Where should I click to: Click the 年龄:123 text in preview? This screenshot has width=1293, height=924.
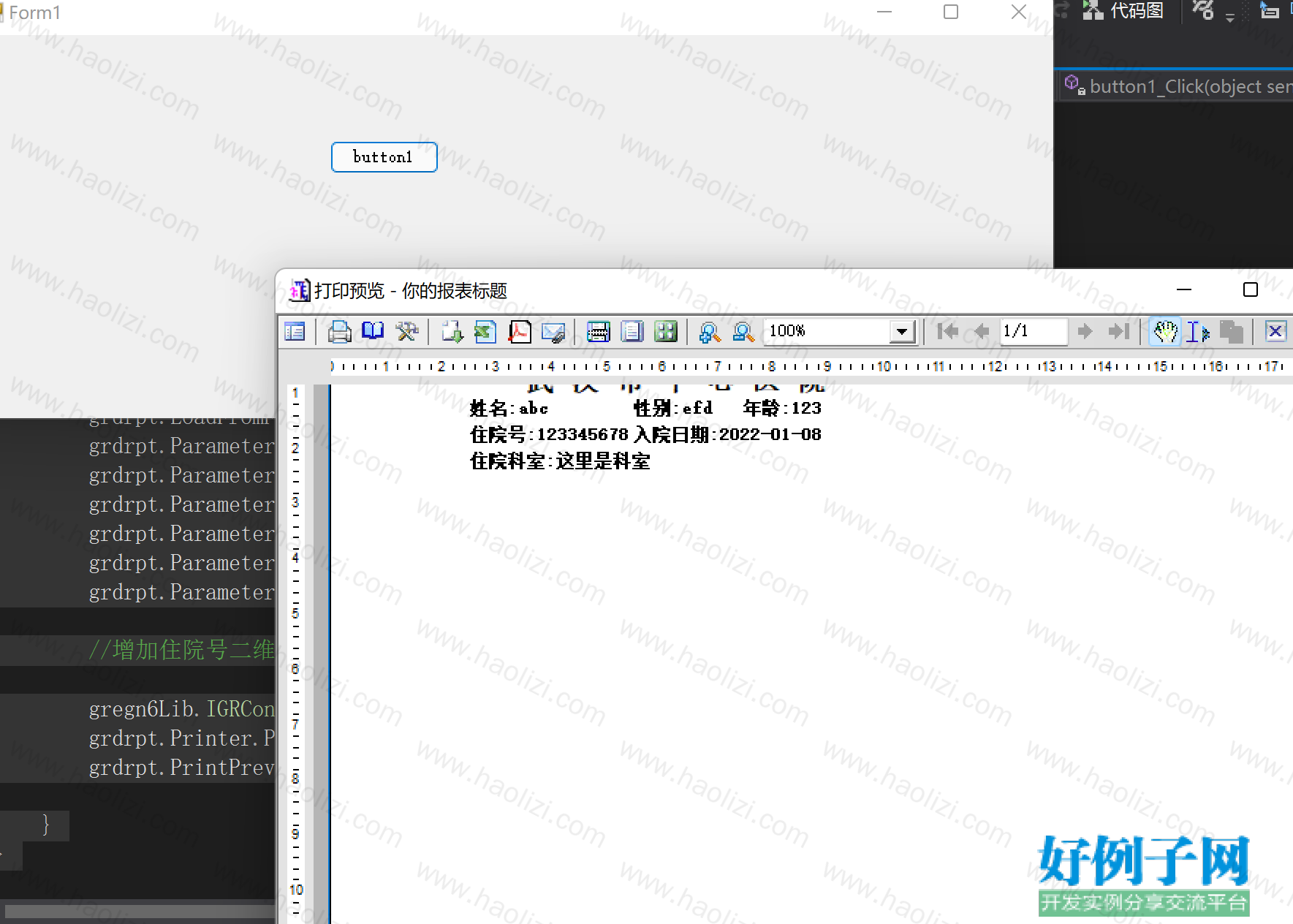[782, 408]
